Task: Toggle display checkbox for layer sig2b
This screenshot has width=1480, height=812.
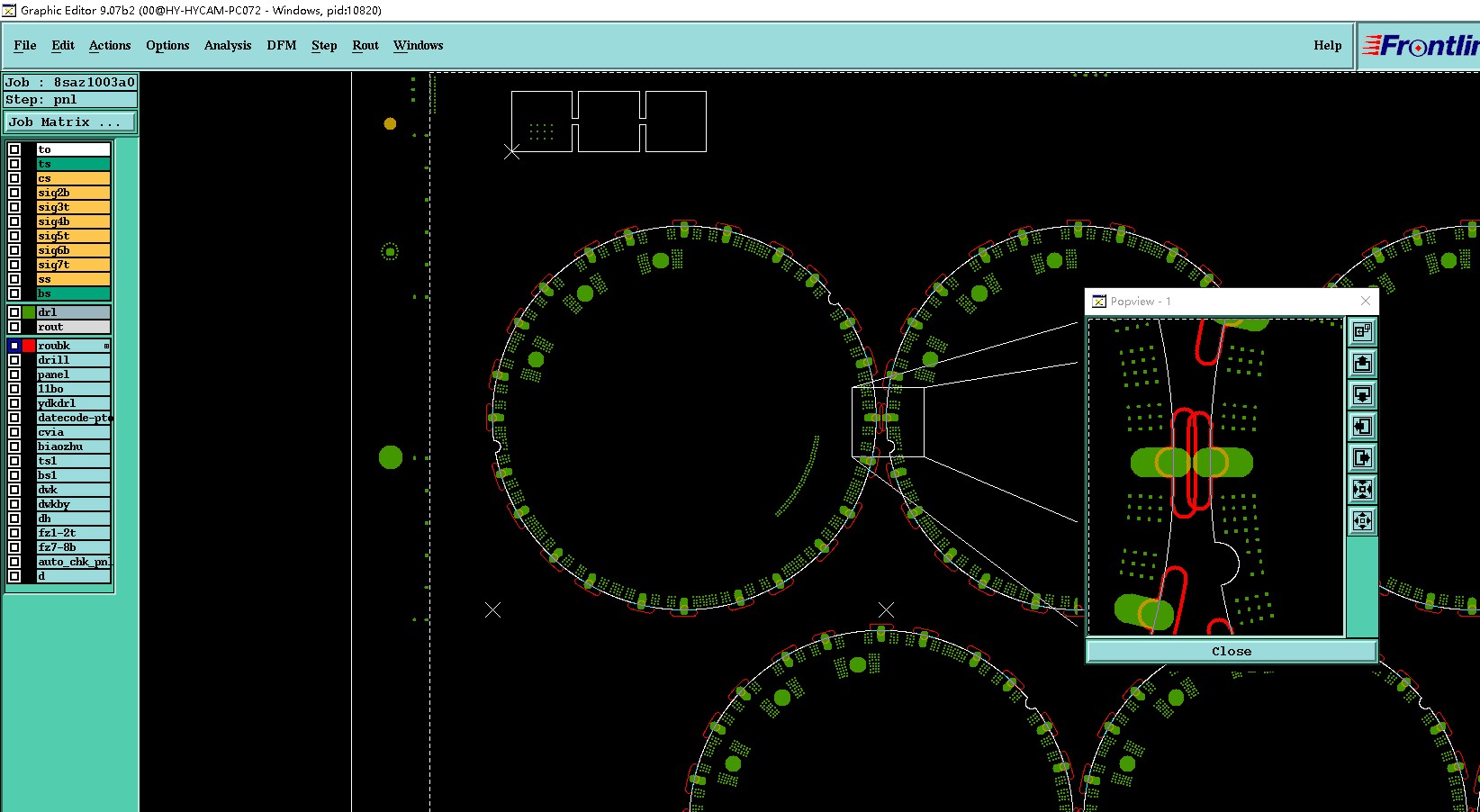Action: pos(14,193)
